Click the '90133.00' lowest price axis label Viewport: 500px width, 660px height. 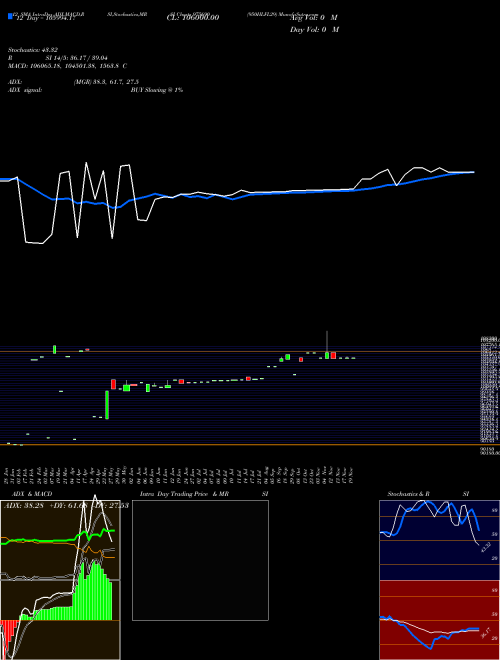pos(490,453)
